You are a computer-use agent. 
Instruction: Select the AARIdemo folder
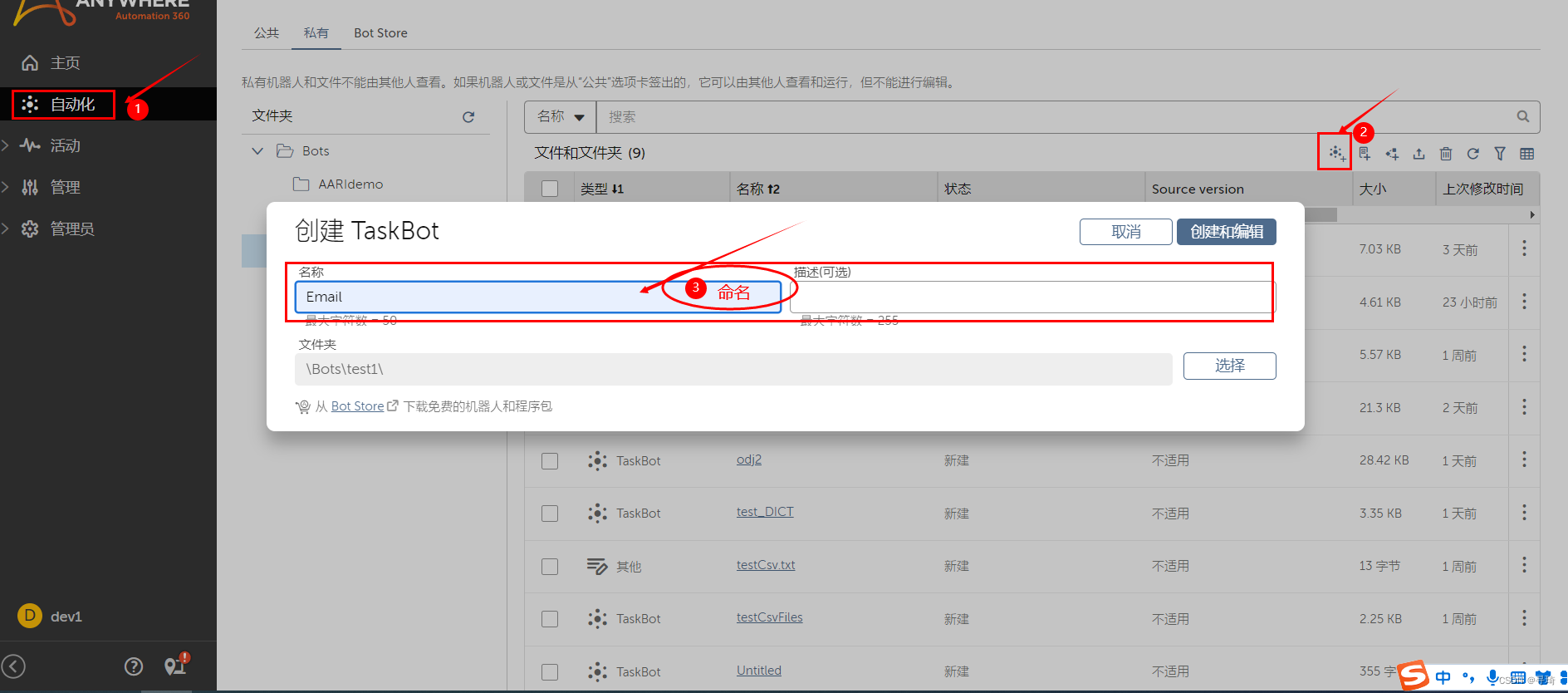(350, 184)
